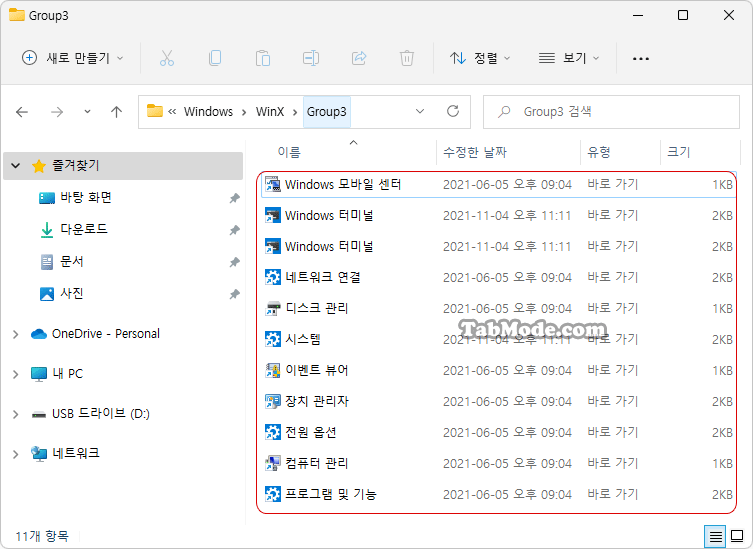Open the 정렬 sort dropdown

click(480, 58)
